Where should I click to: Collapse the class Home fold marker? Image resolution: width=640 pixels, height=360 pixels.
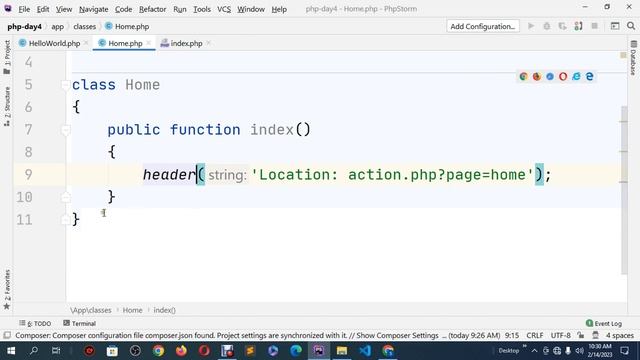pyautogui.click(x=65, y=85)
